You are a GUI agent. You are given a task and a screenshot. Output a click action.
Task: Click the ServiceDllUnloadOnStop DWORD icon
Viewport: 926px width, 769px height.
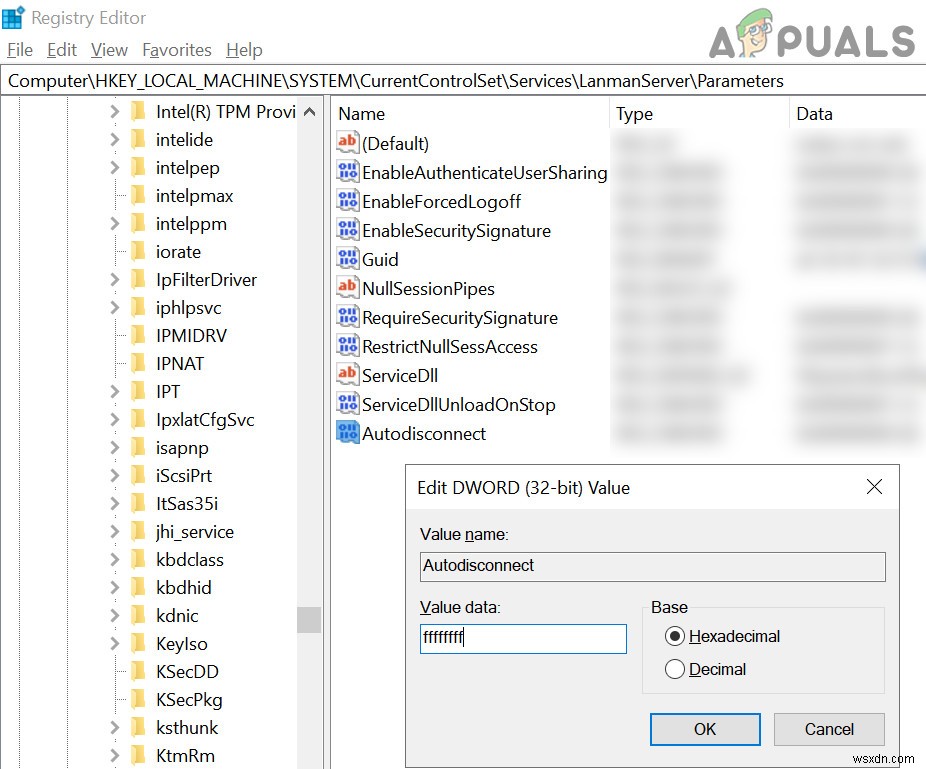347,404
